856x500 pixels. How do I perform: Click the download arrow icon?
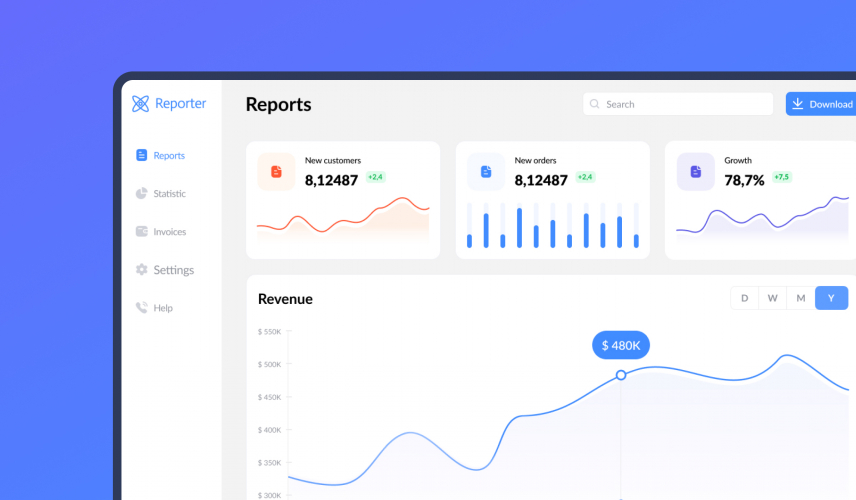[798, 104]
